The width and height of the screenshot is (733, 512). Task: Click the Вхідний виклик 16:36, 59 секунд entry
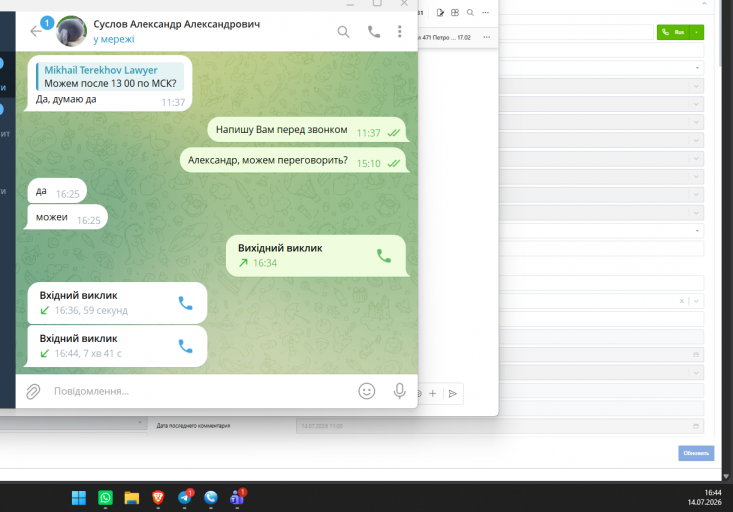point(117,303)
